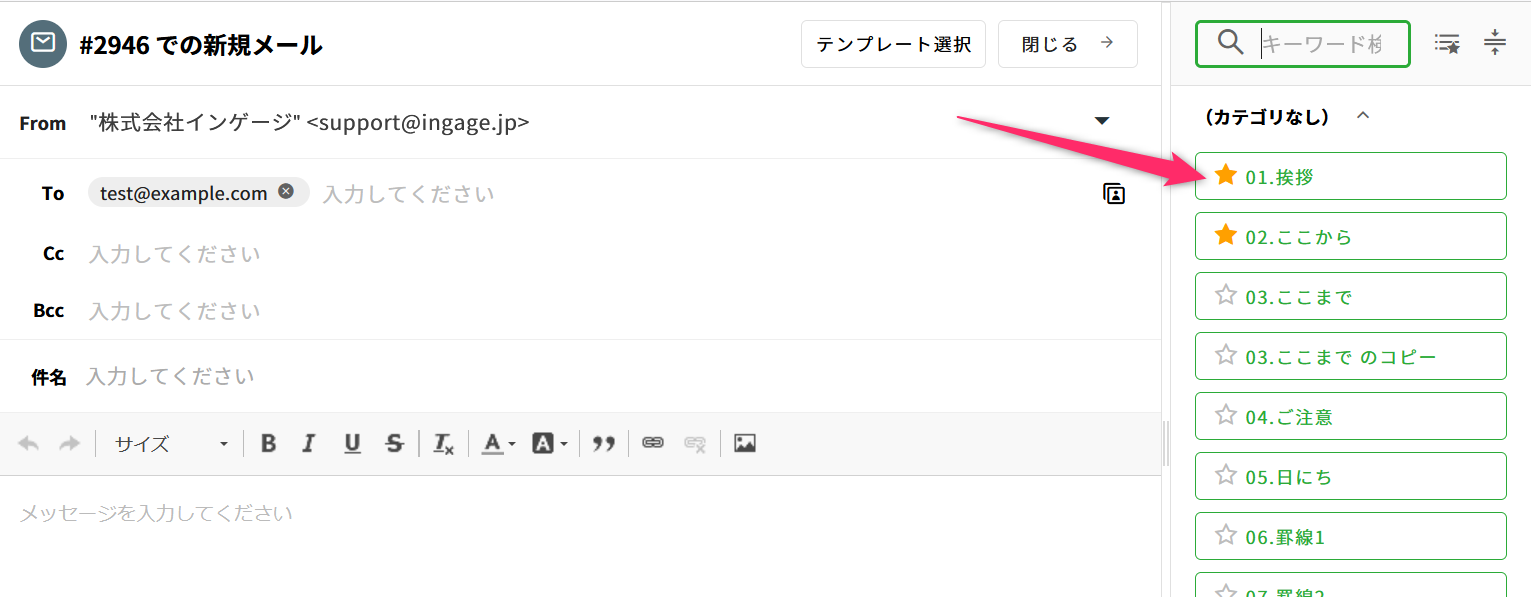This screenshot has width=1531, height=597.
Task: Unstar the 01.挨拶 template
Action: tap(1226, 176)
